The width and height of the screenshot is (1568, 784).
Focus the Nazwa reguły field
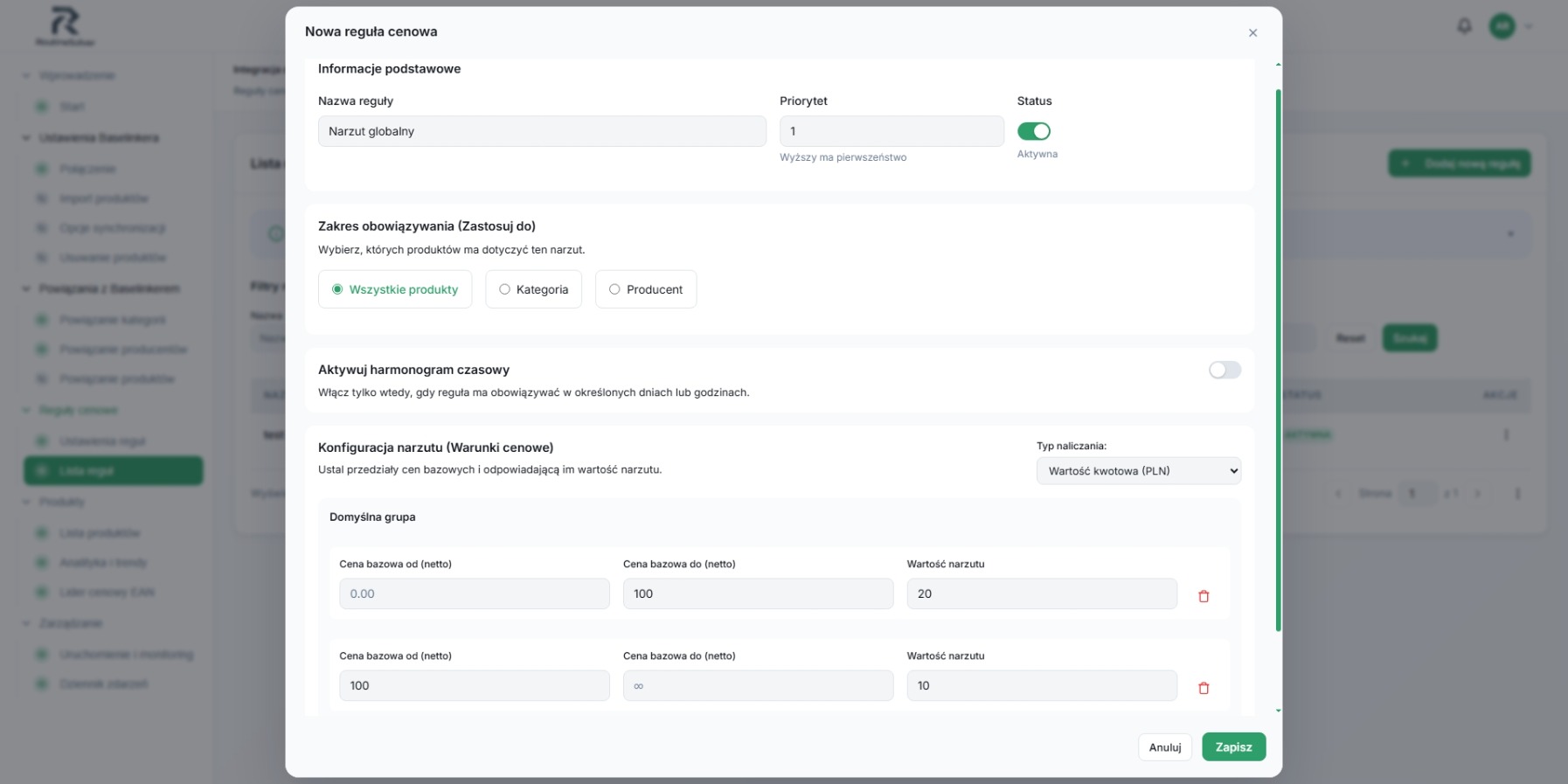pos(542,131)
